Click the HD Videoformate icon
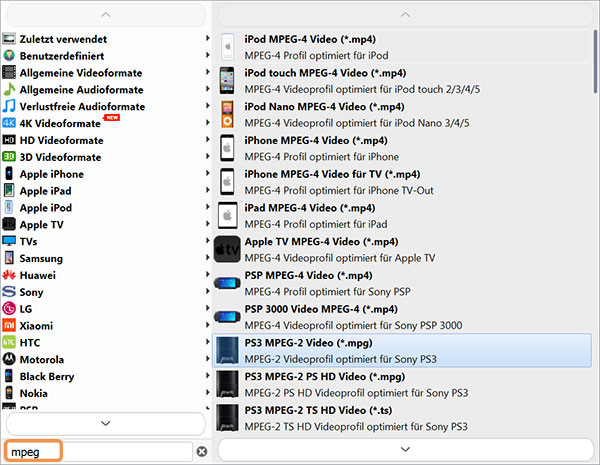The width and height of the screenshot is (600, 465). 9,140
